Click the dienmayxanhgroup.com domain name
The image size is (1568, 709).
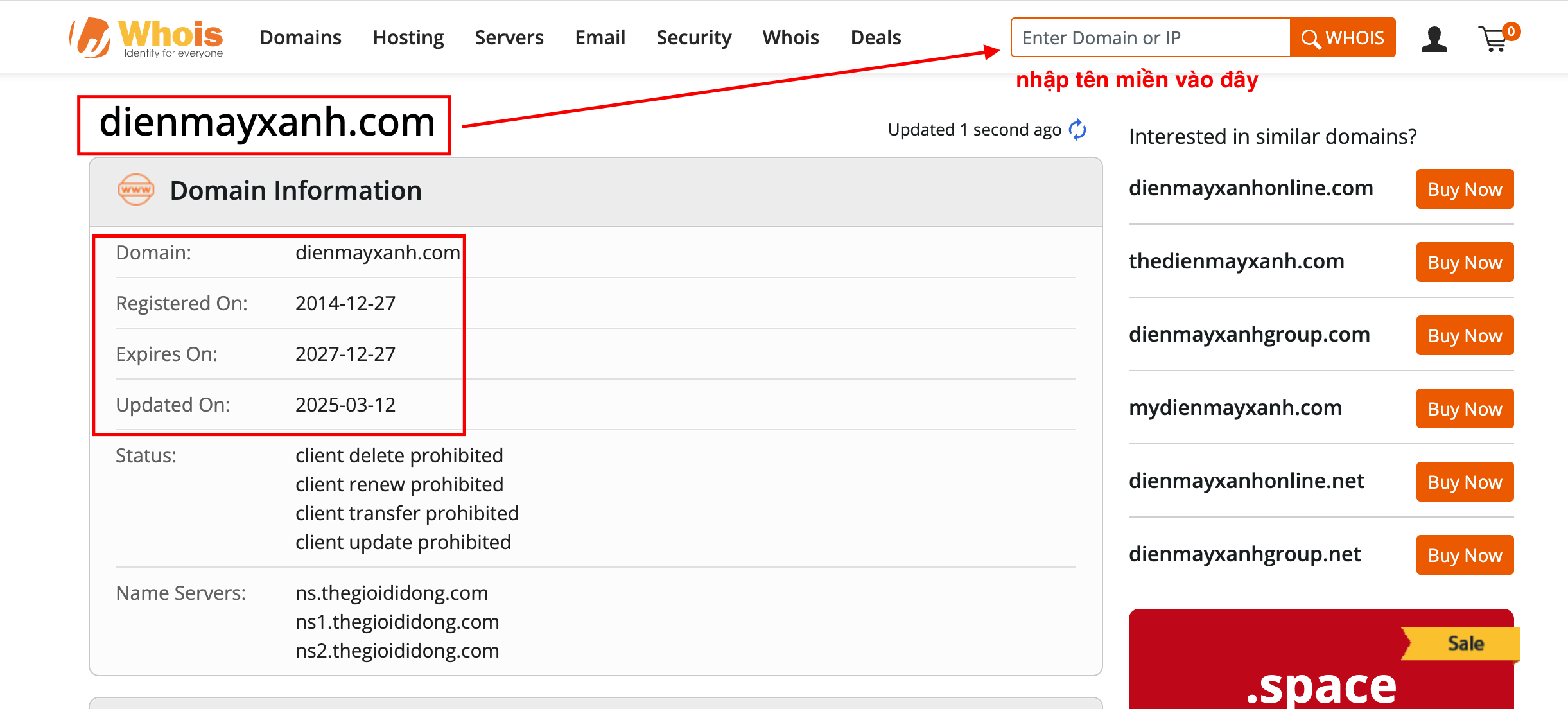click(x=1250, y=335)
